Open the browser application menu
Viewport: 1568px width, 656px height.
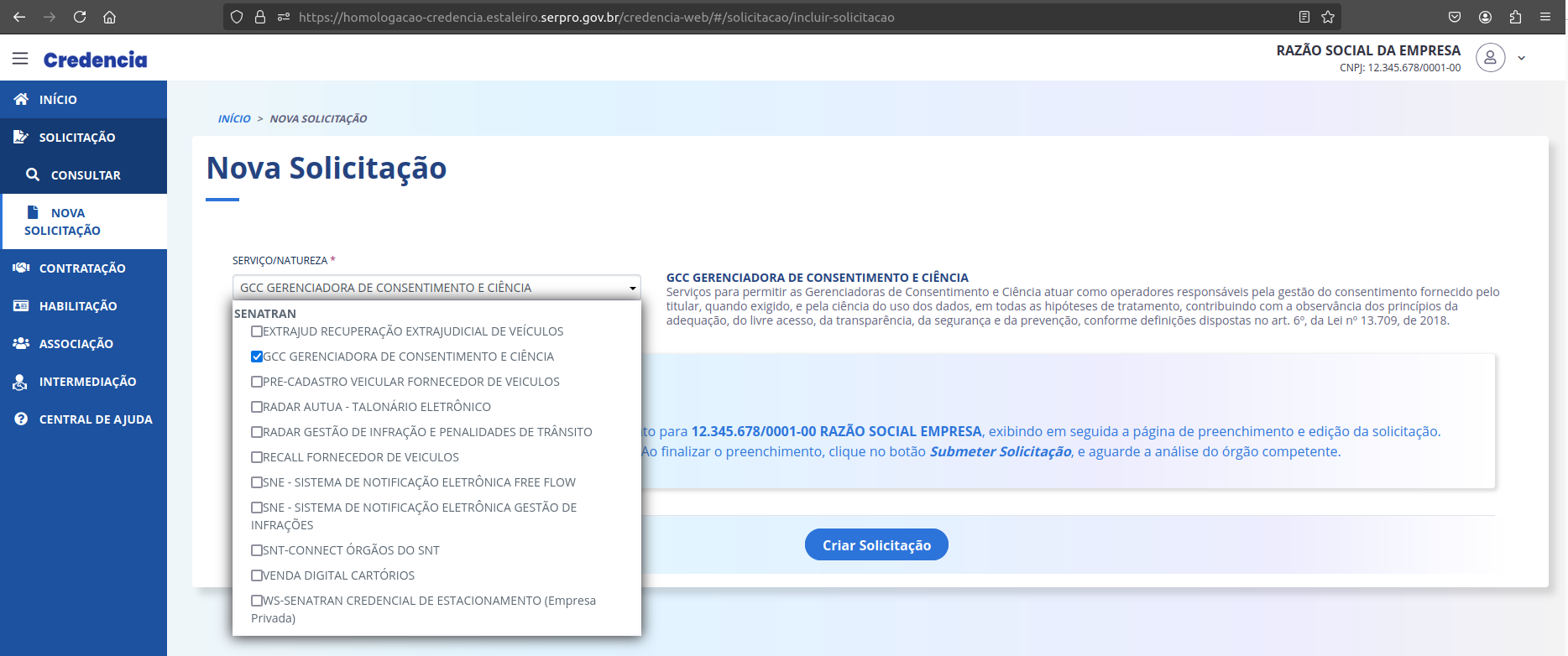point(1545,17)
